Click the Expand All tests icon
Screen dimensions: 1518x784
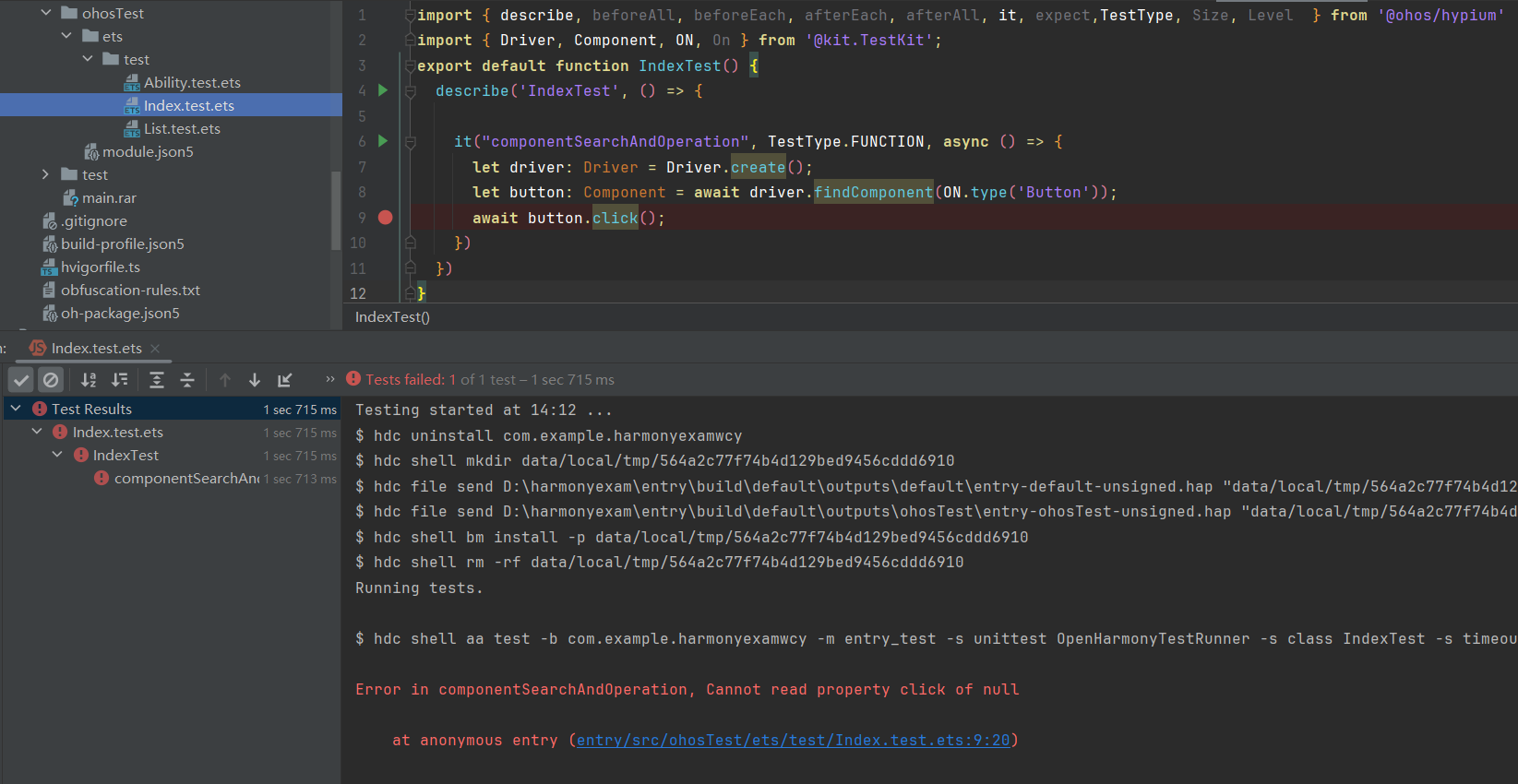tap(157, 380)
